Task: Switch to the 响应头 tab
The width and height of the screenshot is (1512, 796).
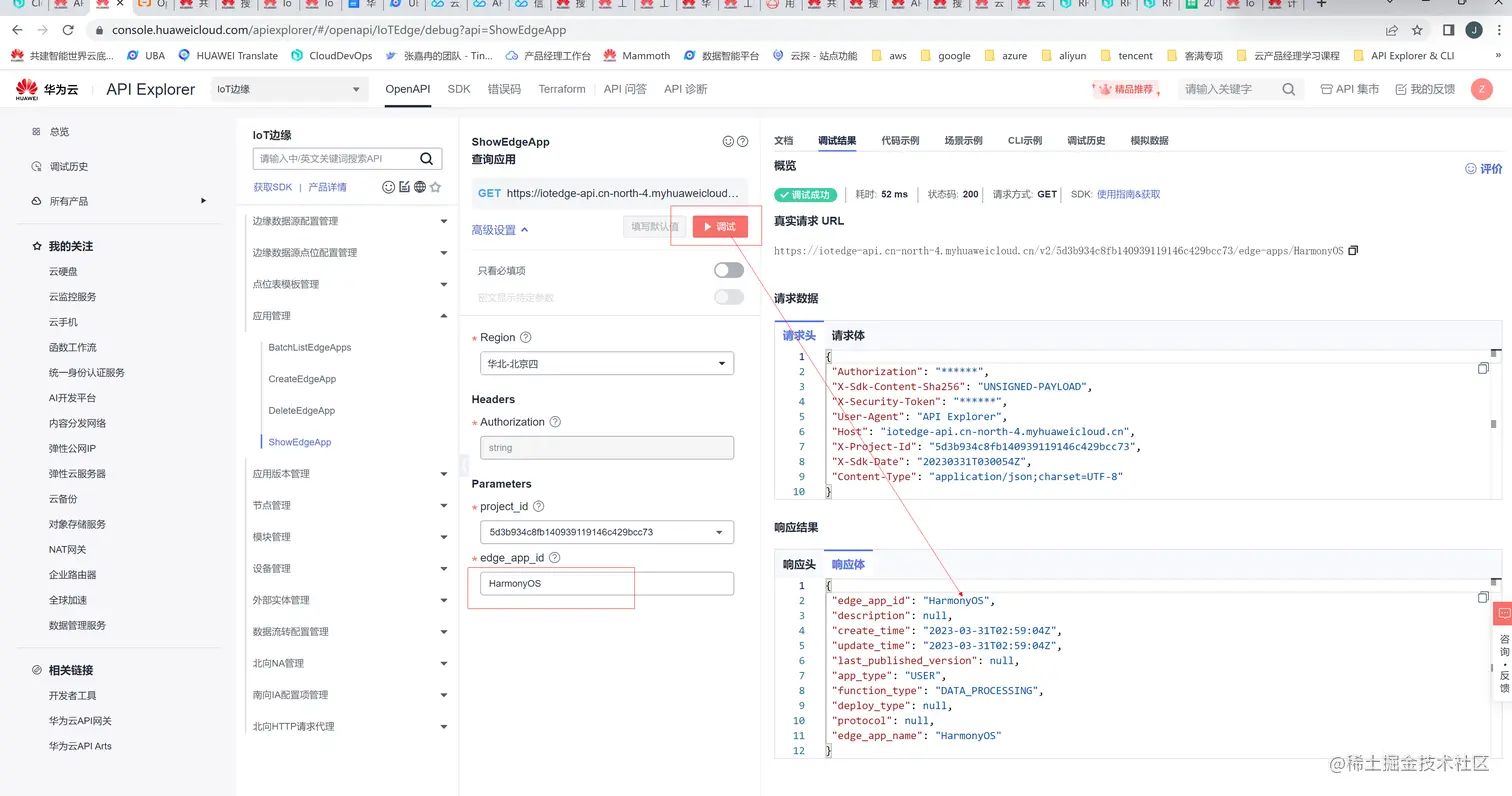Action: [799, 565]
